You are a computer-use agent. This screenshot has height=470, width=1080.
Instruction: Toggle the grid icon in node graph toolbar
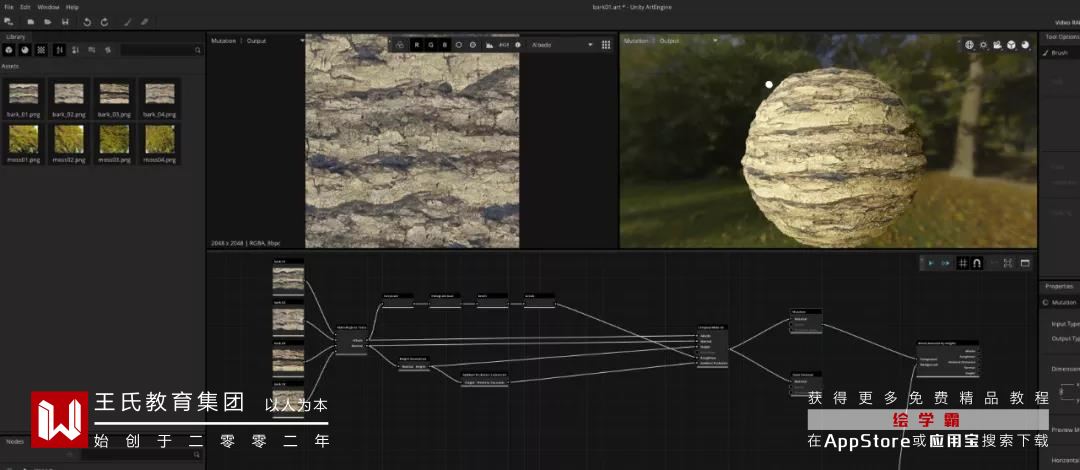[963, 263]
